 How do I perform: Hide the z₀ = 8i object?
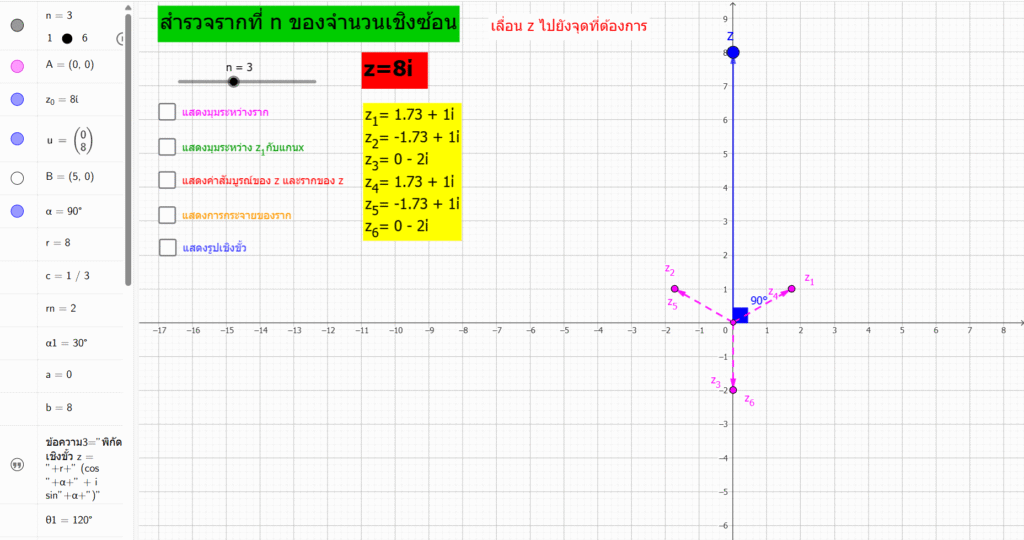pos(18,99)
